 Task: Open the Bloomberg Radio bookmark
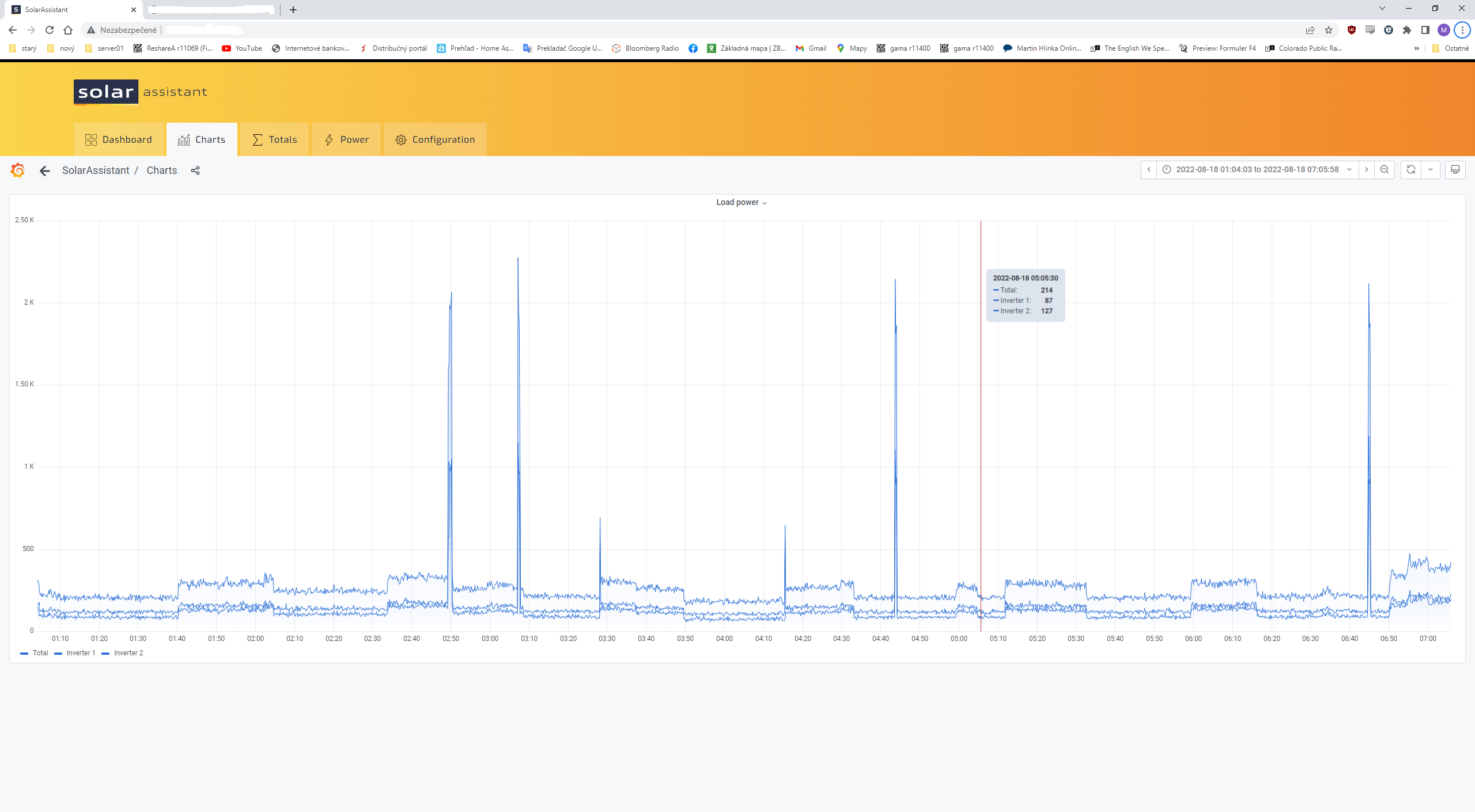coord(645,48)
